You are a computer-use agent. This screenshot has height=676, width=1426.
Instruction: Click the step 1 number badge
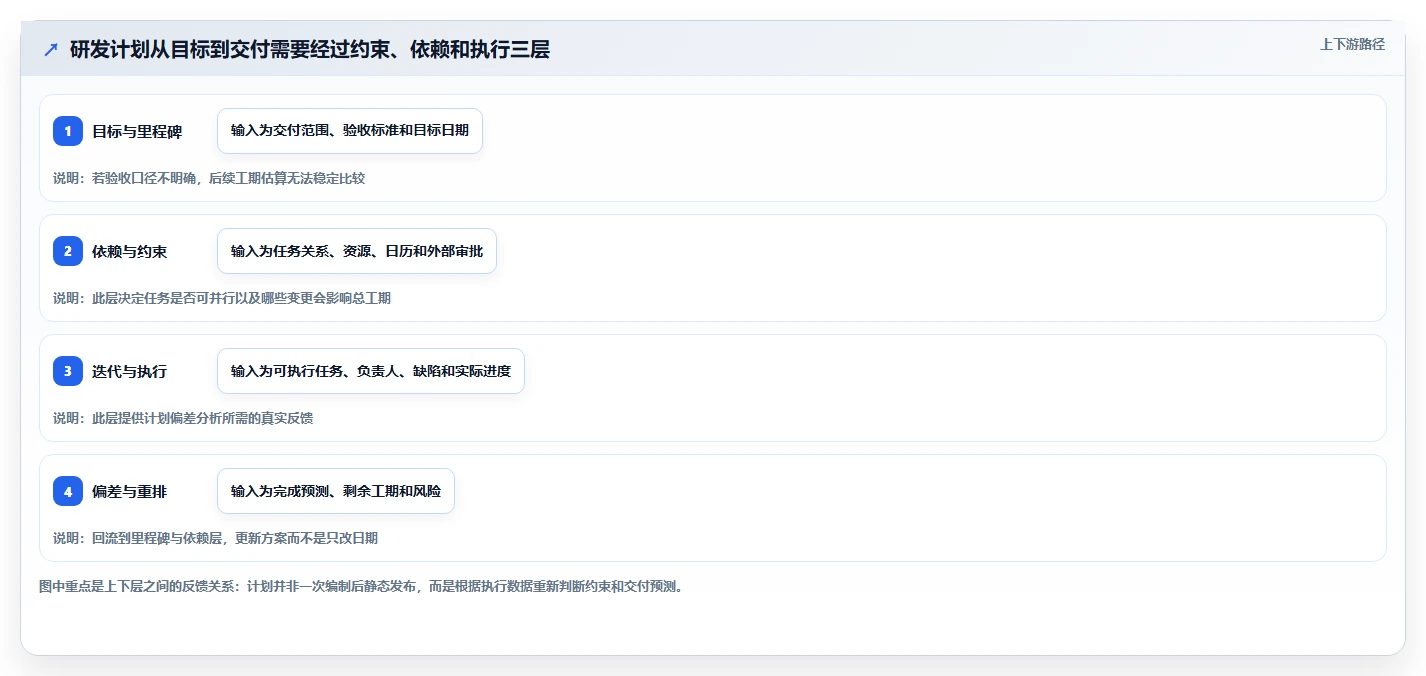68,131
